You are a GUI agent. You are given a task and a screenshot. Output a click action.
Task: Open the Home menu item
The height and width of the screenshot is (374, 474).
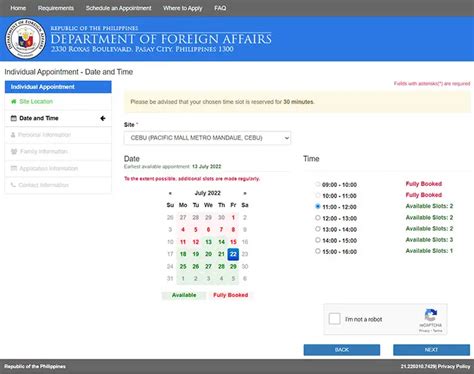click(18, 8)
